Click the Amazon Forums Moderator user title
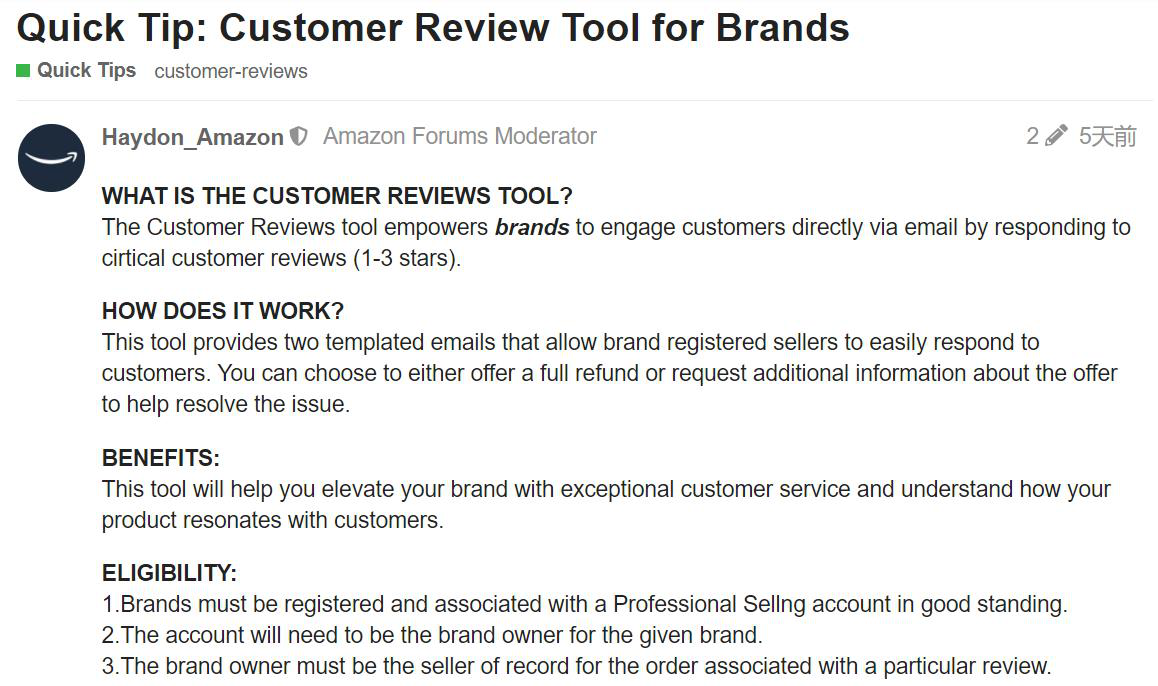Screen dimensions: 1158x686 point(460,137)
